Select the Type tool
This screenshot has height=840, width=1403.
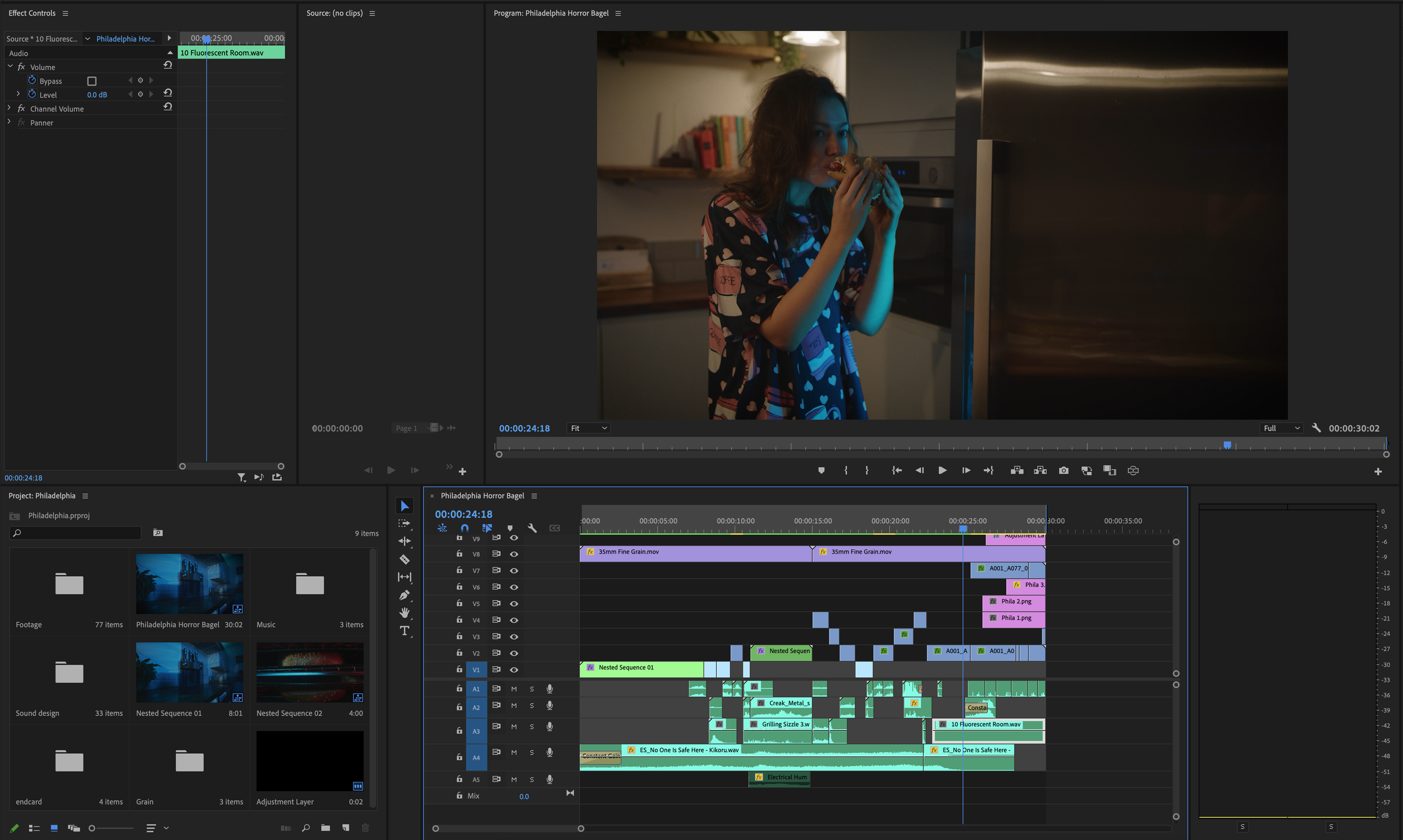point(405,631)
